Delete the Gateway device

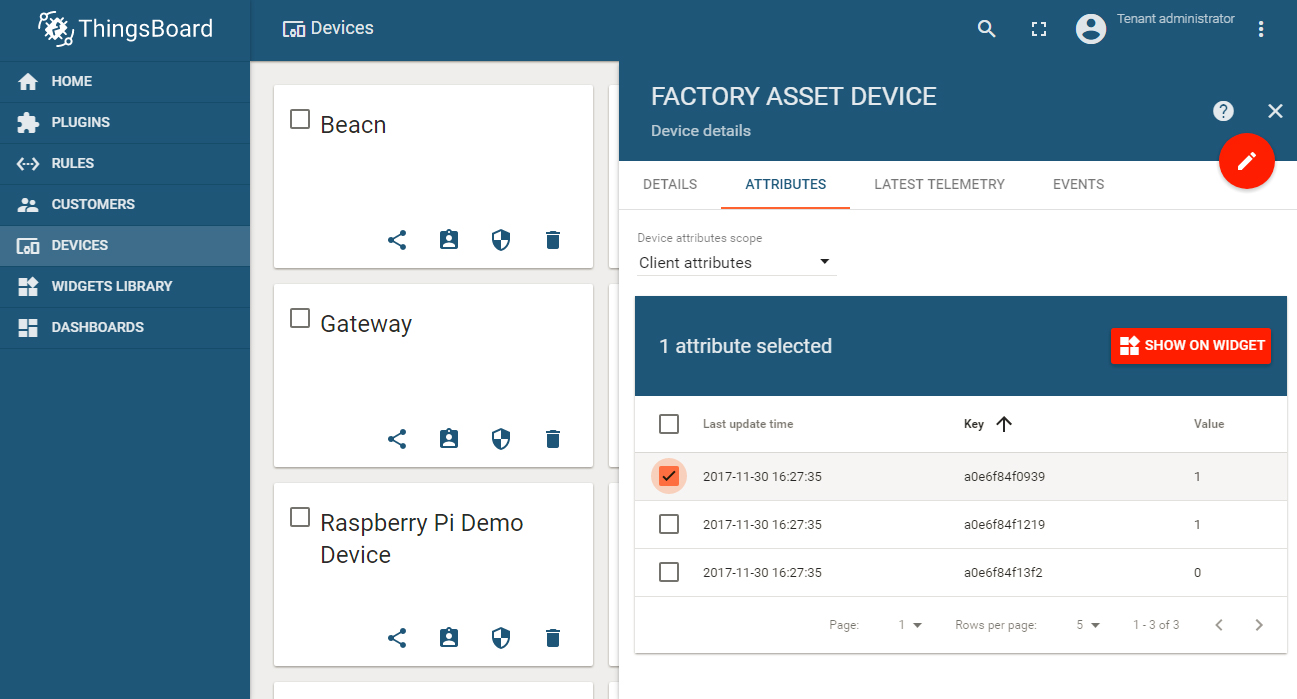tap(553, 439)
